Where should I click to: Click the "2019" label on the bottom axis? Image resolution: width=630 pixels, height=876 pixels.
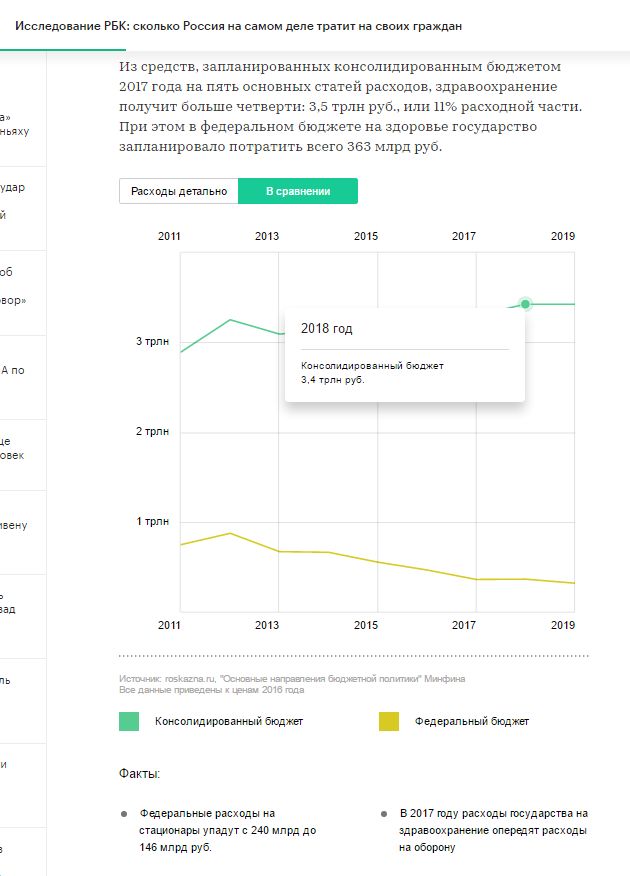[x=563, y=626]
